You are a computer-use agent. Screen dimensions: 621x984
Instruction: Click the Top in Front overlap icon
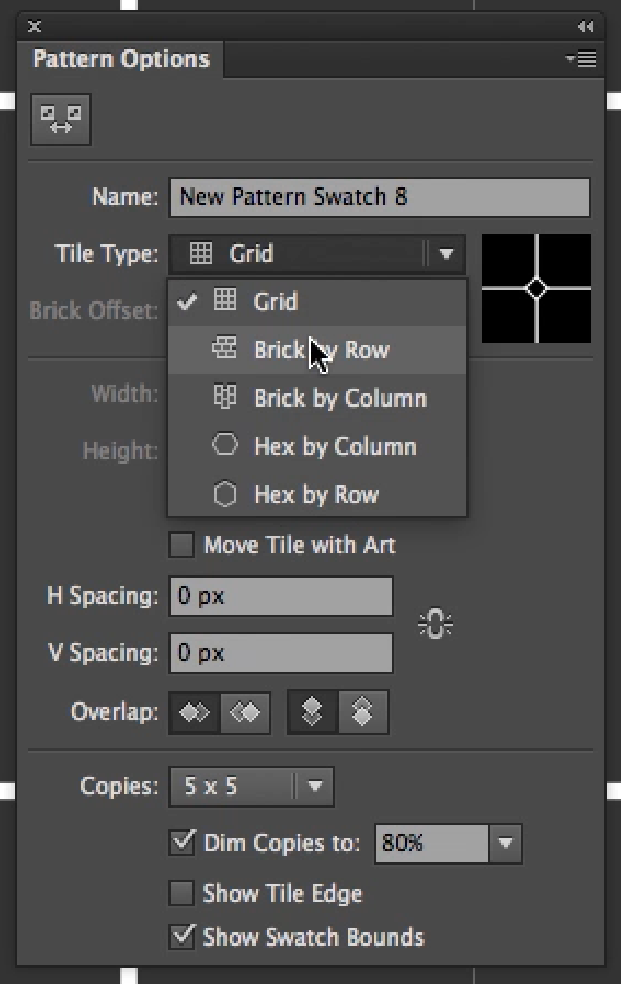(312, 713)
